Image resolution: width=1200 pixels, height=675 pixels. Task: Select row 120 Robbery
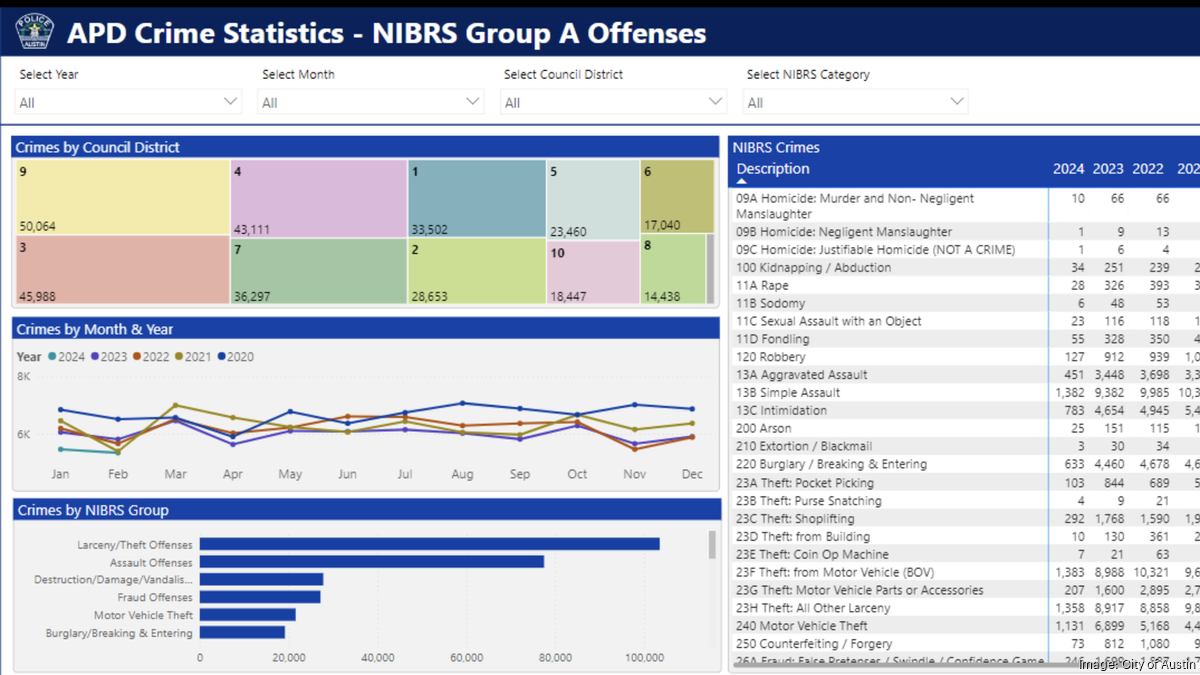point(964,357)
